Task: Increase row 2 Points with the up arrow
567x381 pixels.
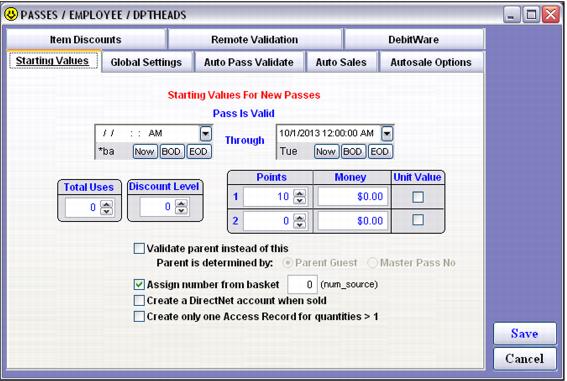Action: [x=299, y=218]
